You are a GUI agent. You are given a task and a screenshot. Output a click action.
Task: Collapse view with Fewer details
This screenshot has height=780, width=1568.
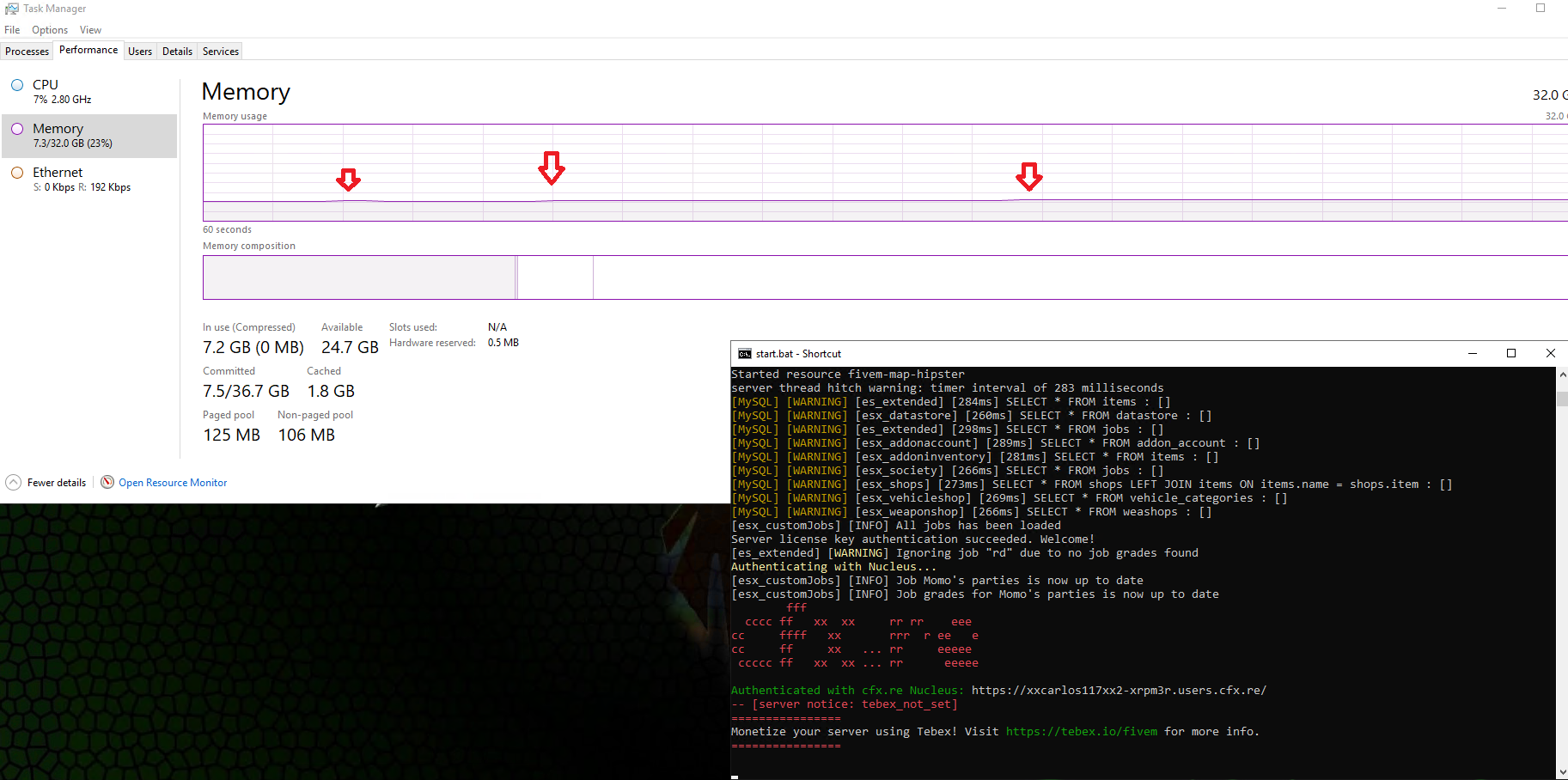[x=56, y=483]
